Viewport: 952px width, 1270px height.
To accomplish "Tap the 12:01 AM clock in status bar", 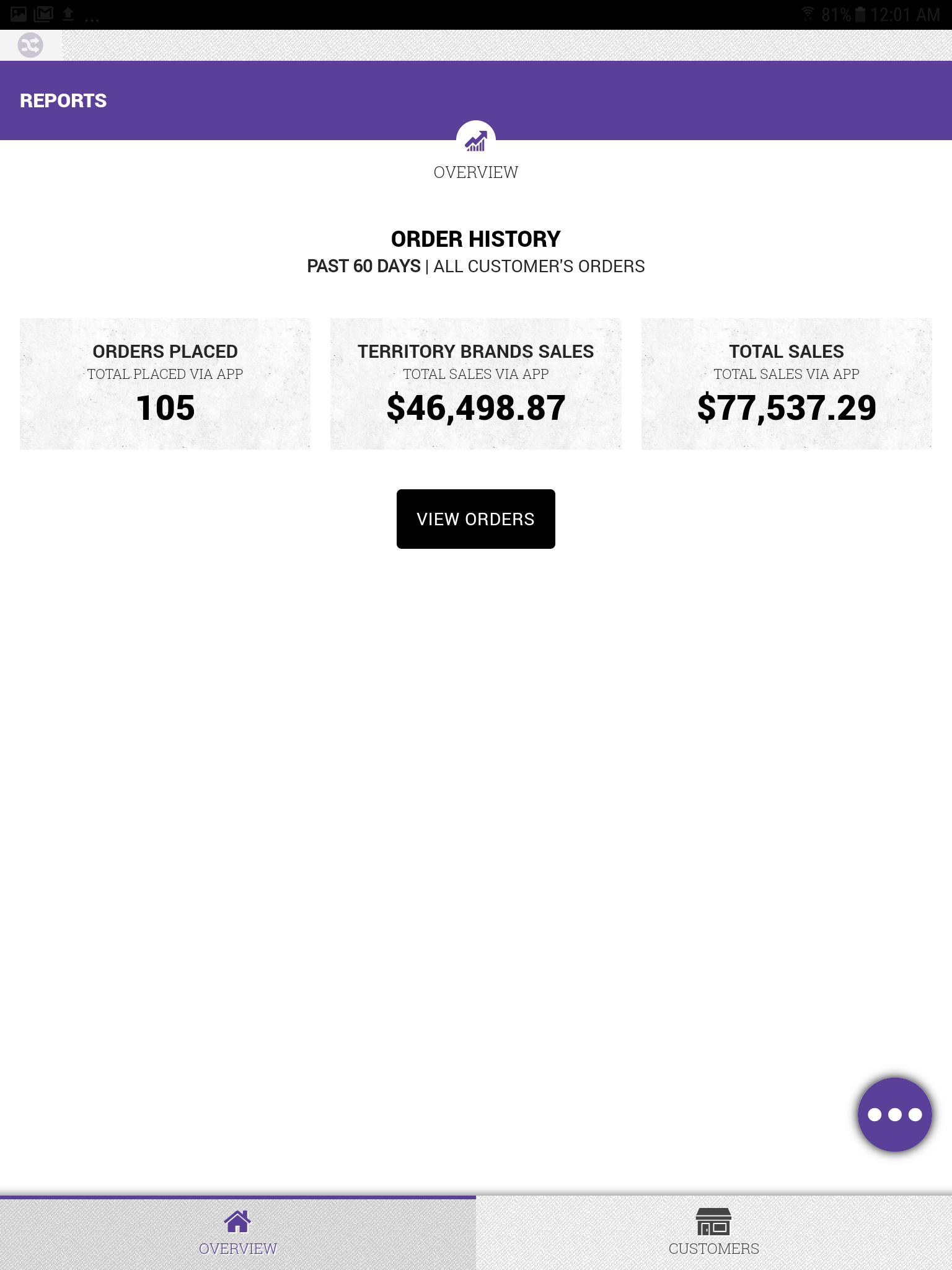I will 905,14.
